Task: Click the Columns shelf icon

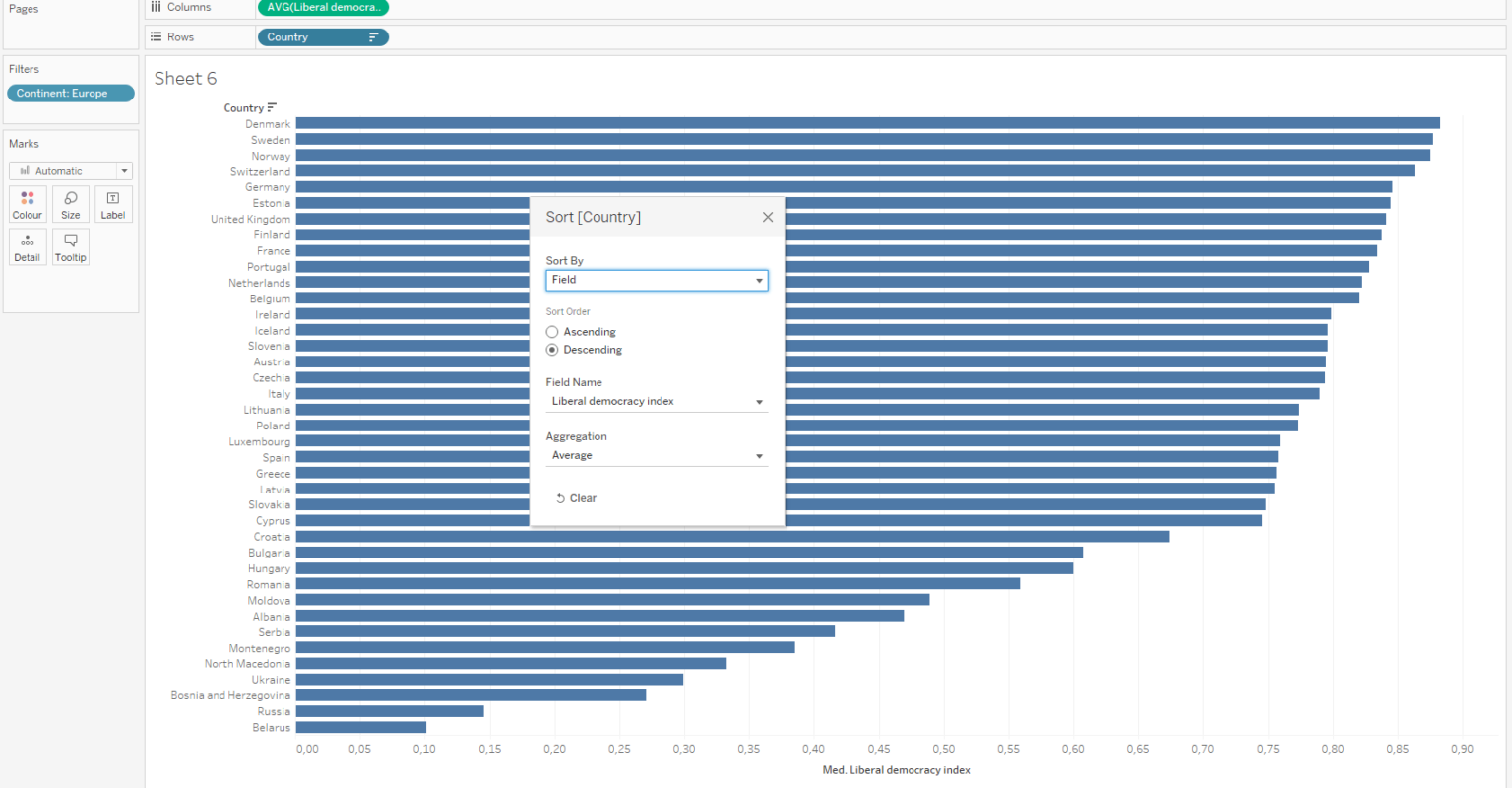Action: [x=155, y=7]
